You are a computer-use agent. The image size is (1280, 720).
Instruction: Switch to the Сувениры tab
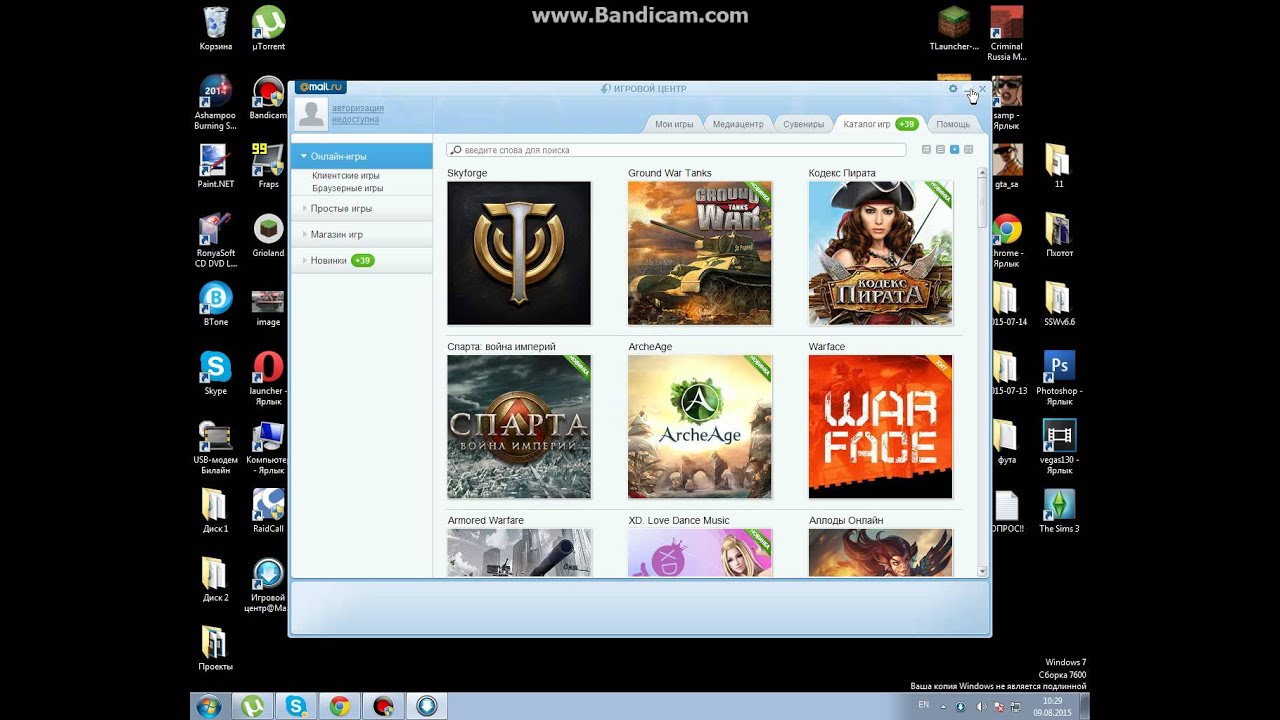(804, 124)
